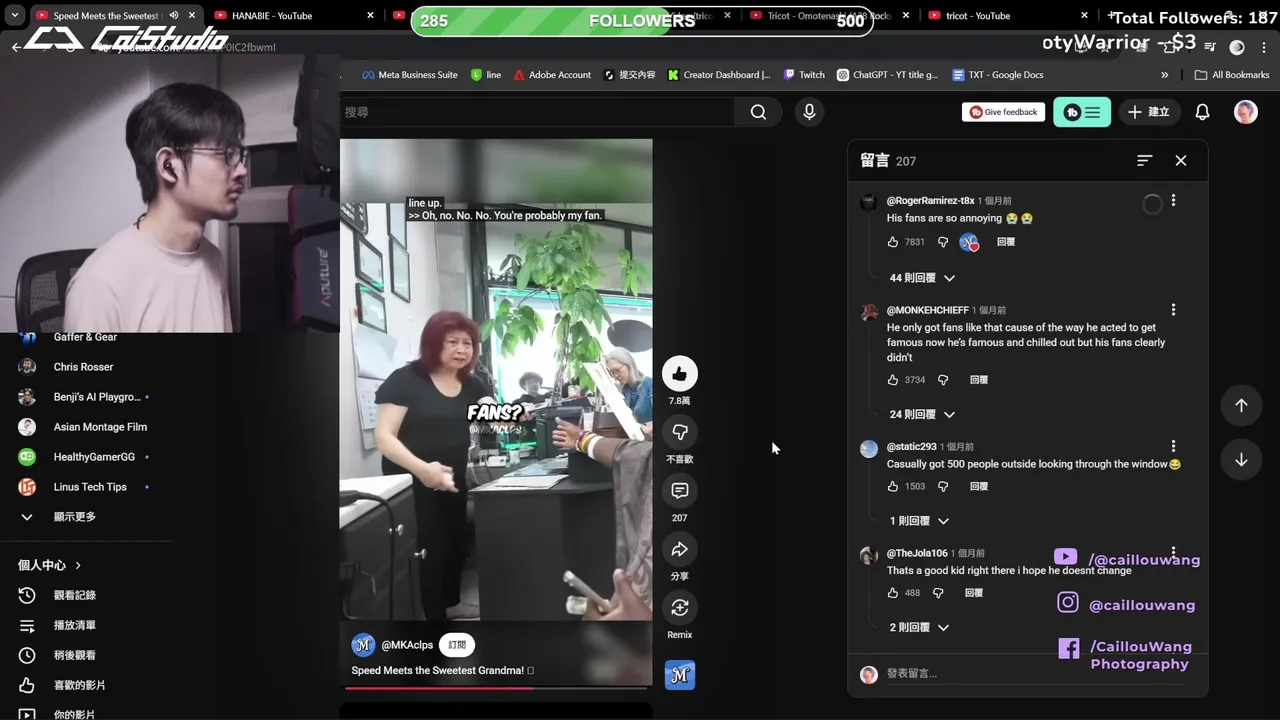Start voice search with the microphone icon

pos(809,112)
